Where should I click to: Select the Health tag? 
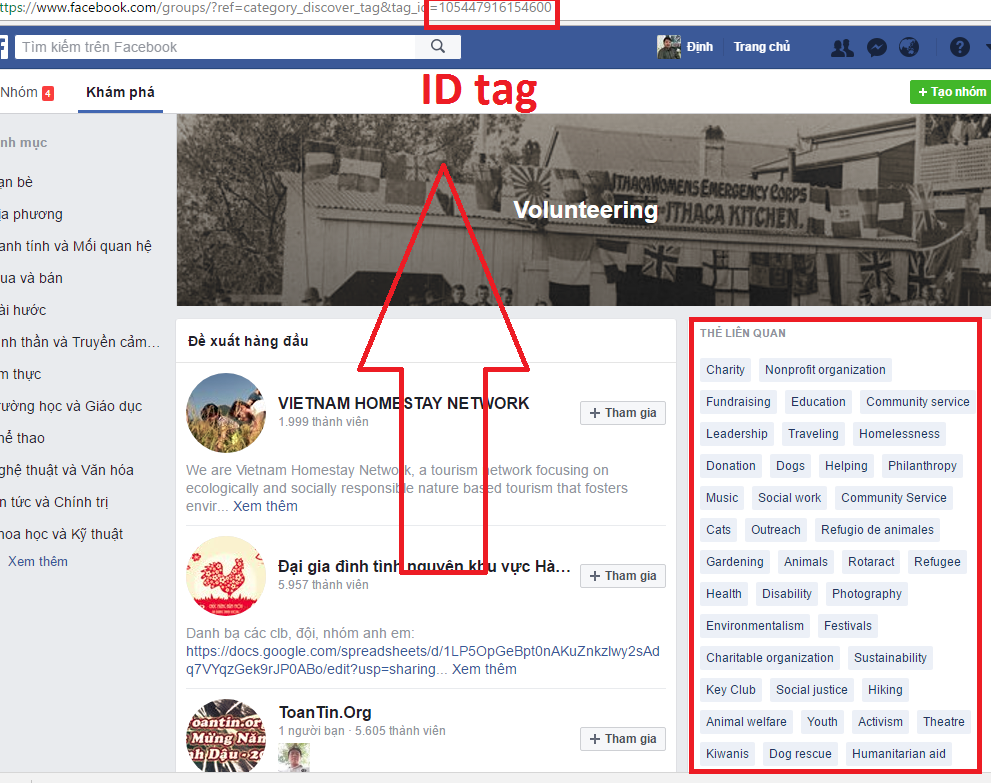724,594
